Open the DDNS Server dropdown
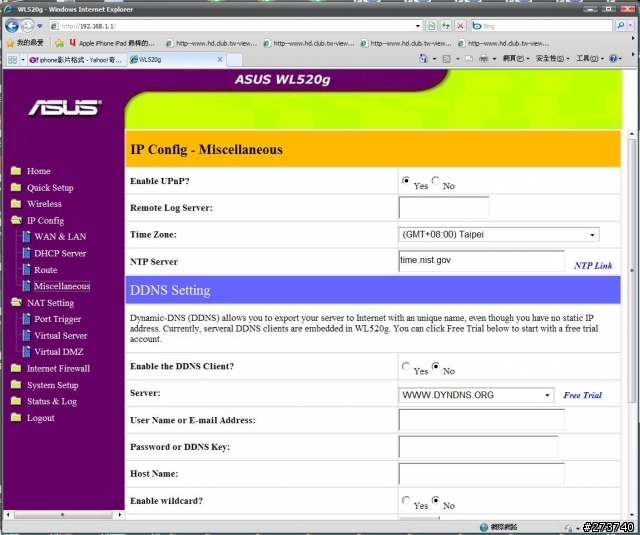The image size is (640, 535). click(476, 395)
